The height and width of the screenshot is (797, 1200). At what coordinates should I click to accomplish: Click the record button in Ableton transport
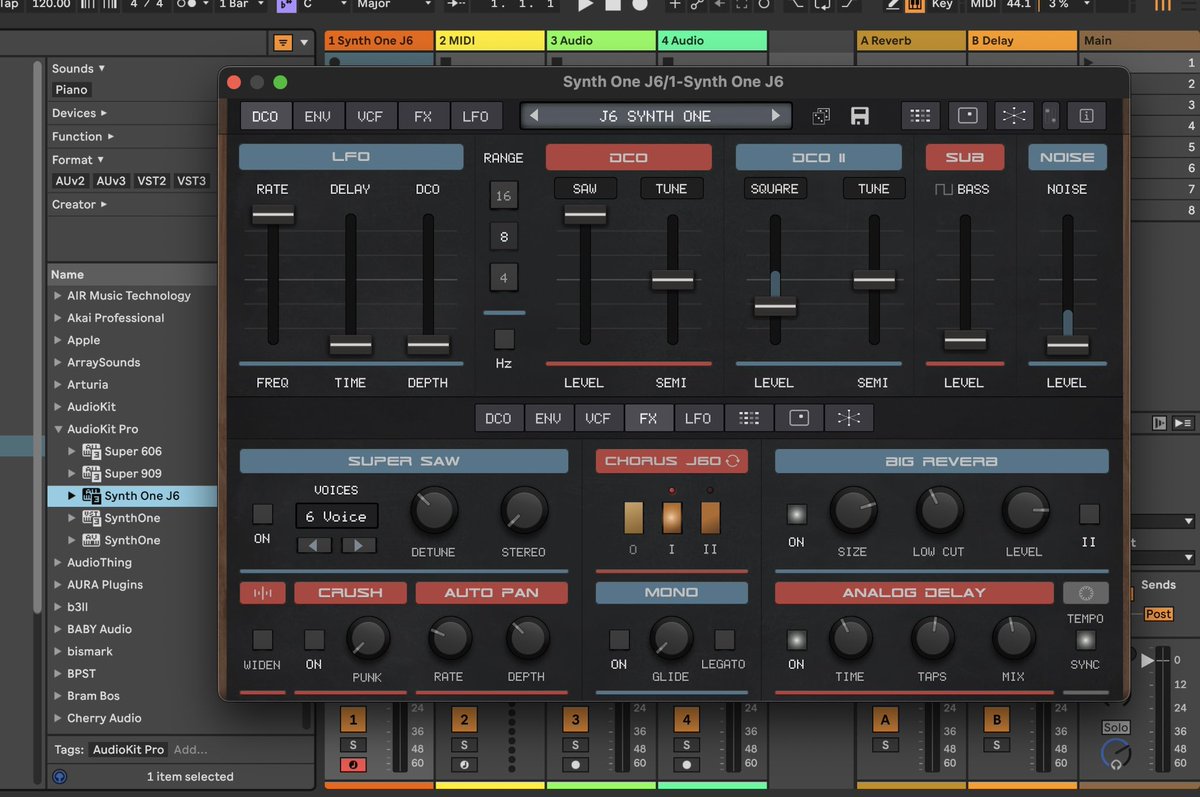tap(639, 5)
